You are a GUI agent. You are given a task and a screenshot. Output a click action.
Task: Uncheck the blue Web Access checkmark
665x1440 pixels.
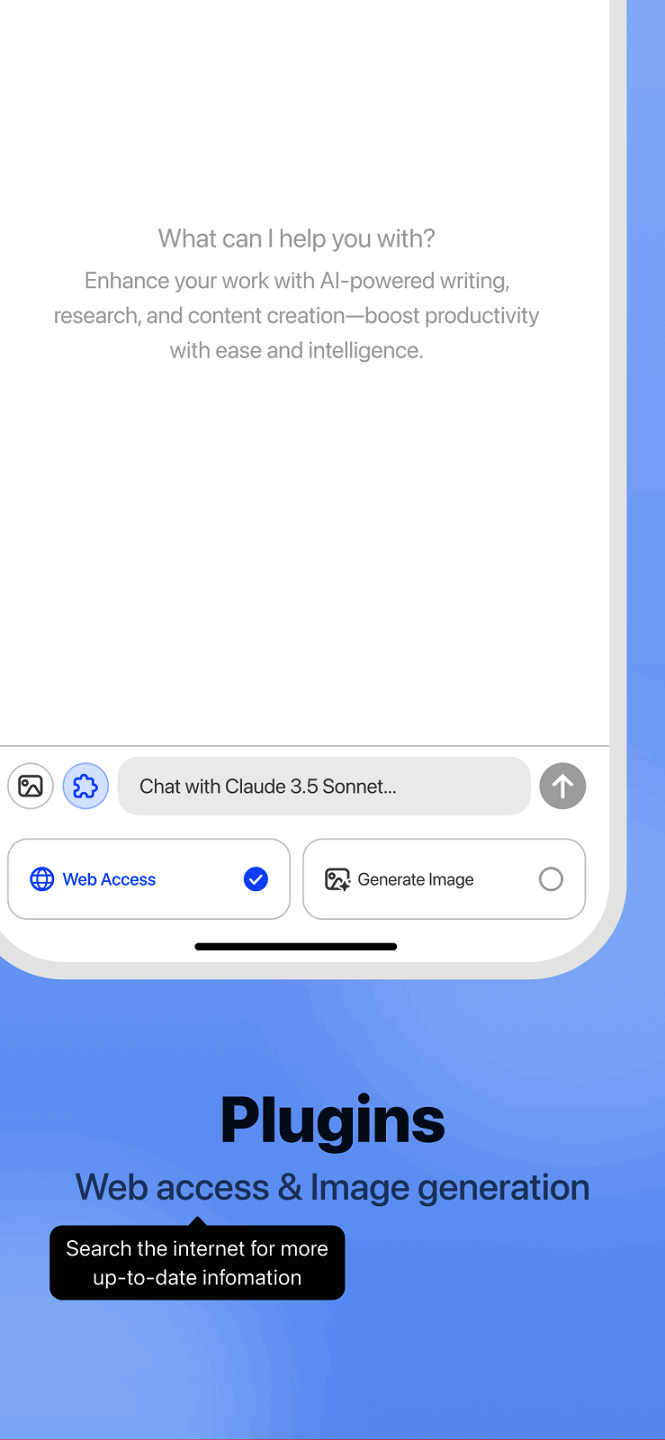point(256,879)
